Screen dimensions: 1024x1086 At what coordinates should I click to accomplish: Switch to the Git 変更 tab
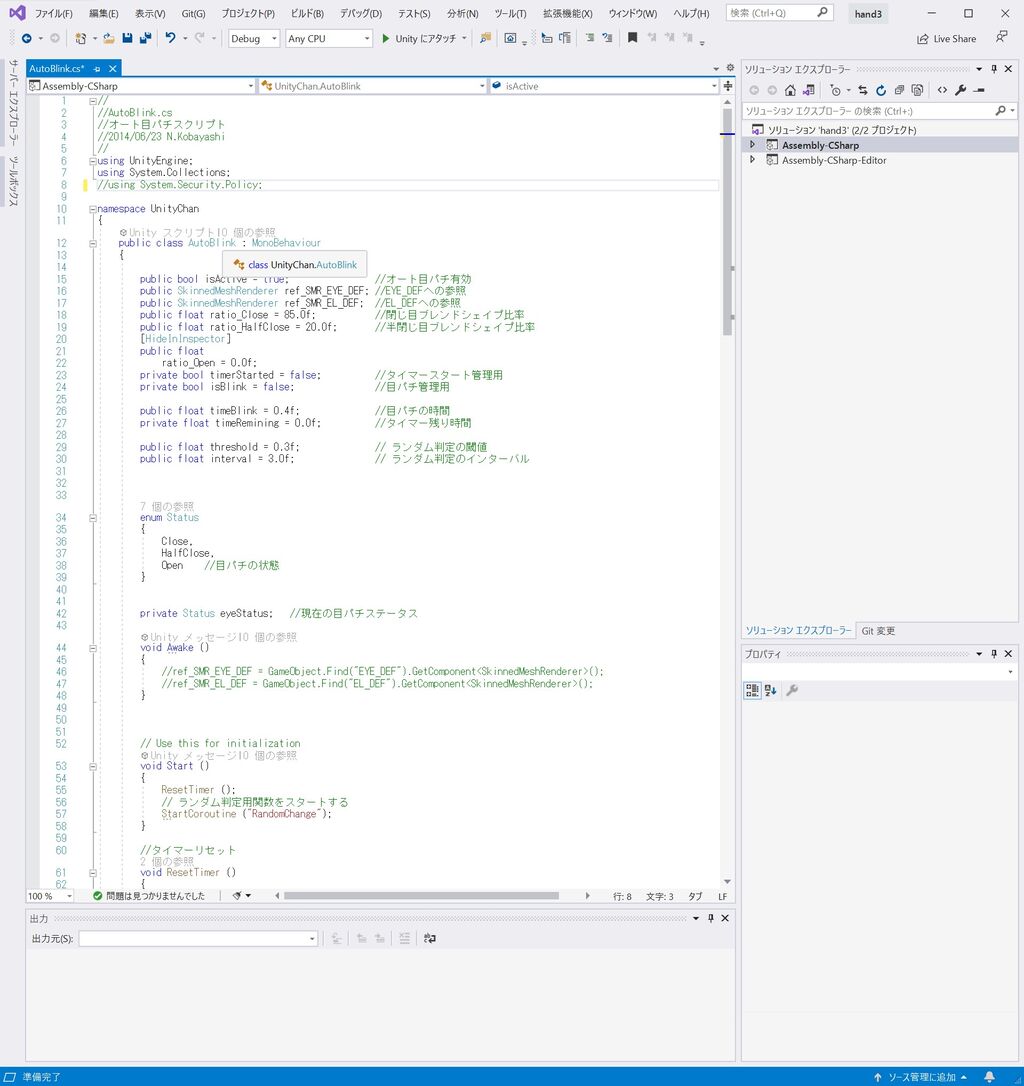point(878,631)
